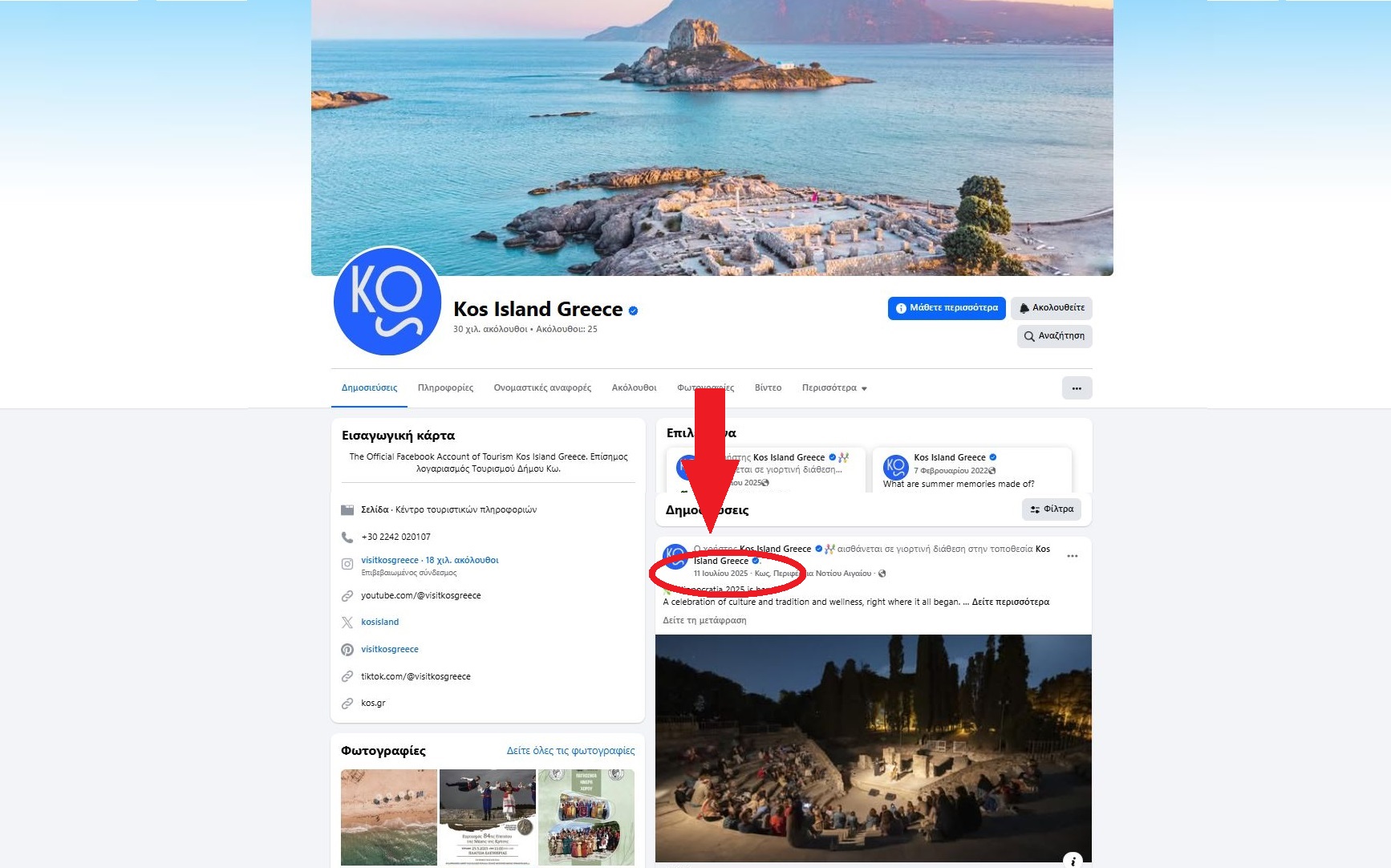Open the beach aerial photo thumbnail
Image resolution: width=1391 pixels, height=868 pixels.
click(x=389, y=817)
